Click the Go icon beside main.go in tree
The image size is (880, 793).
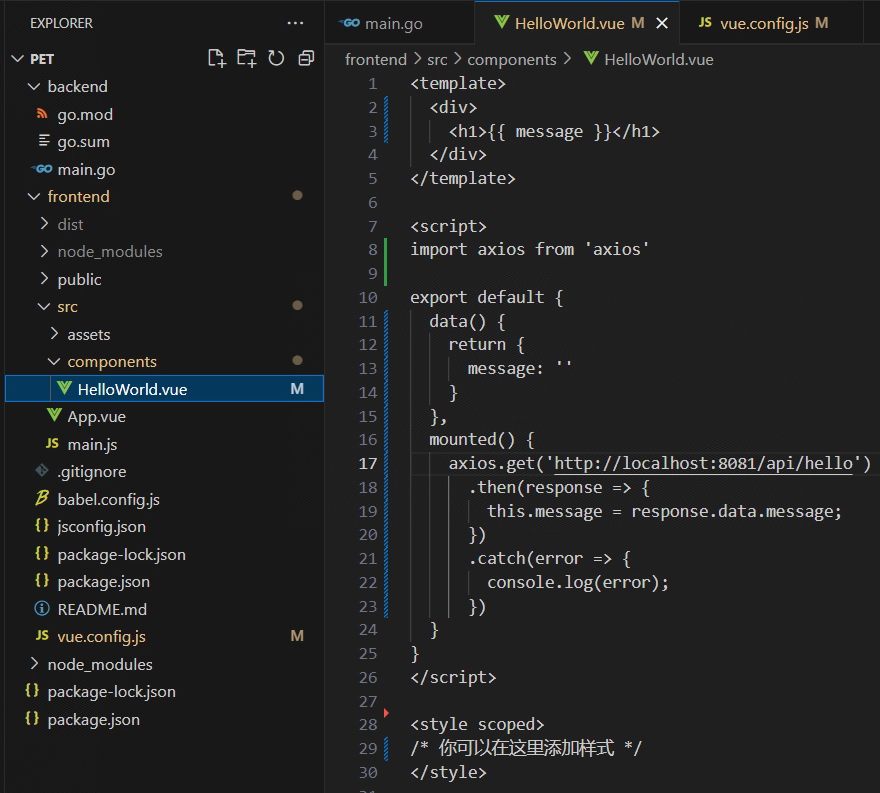click(x=42, y=168)
